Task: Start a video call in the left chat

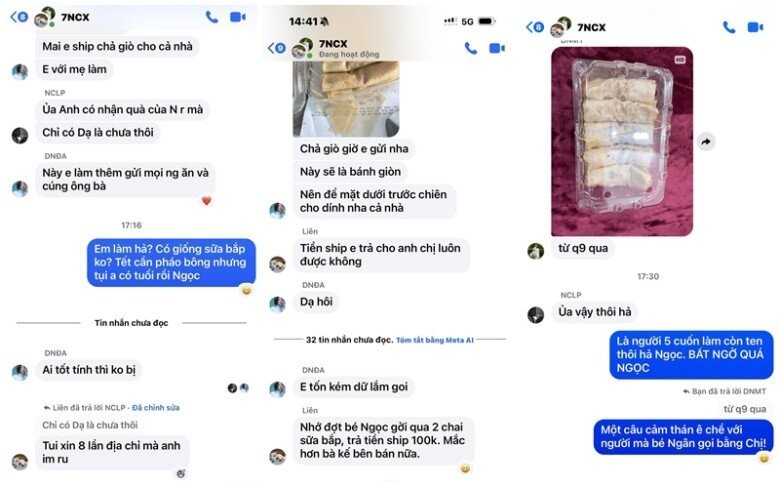Action: (238, 17)
